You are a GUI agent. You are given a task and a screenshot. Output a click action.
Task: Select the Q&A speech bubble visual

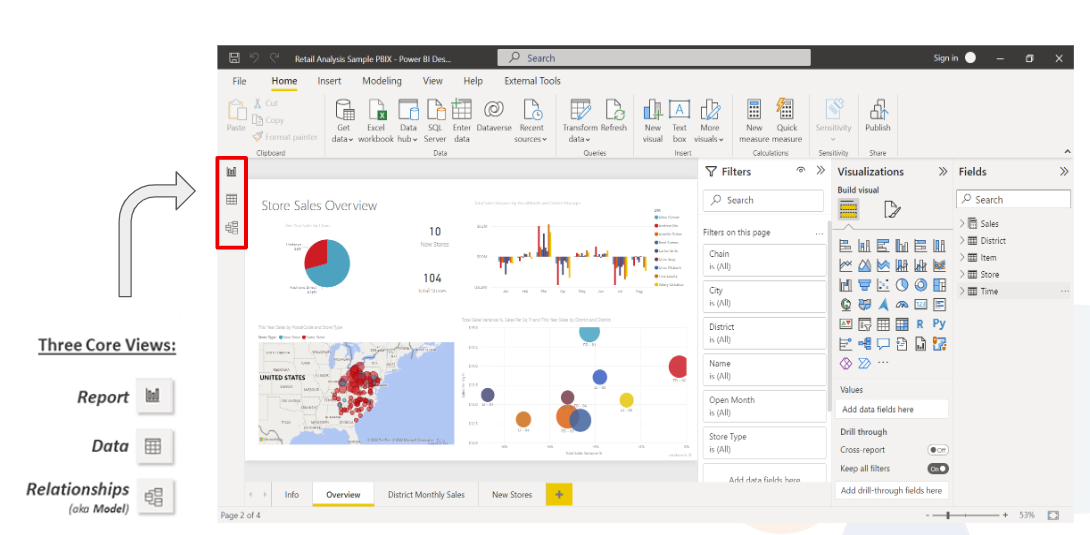click(x=883, y=343)
